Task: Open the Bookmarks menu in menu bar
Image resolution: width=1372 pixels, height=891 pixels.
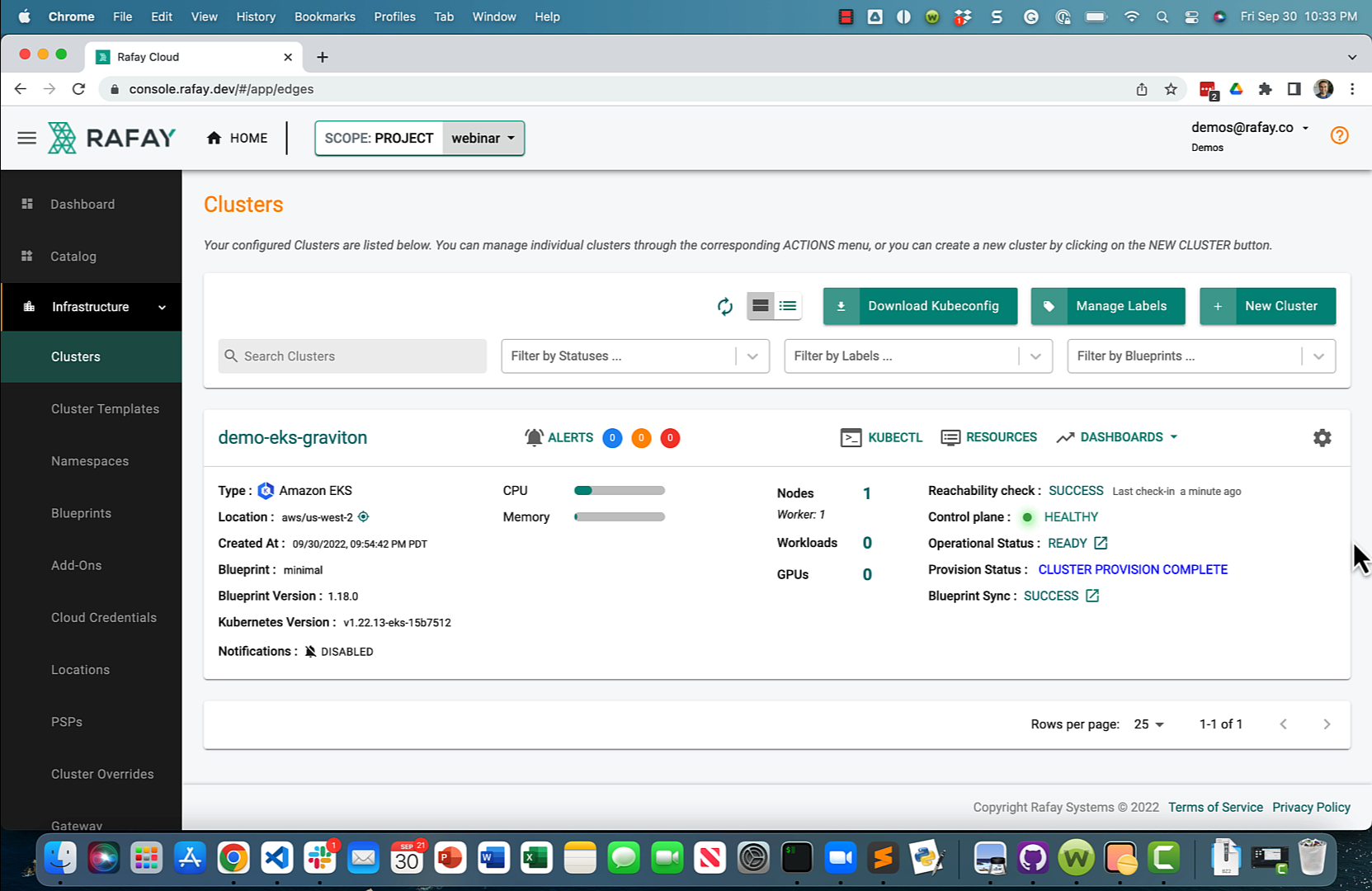Action: click(x=325, y=16)
